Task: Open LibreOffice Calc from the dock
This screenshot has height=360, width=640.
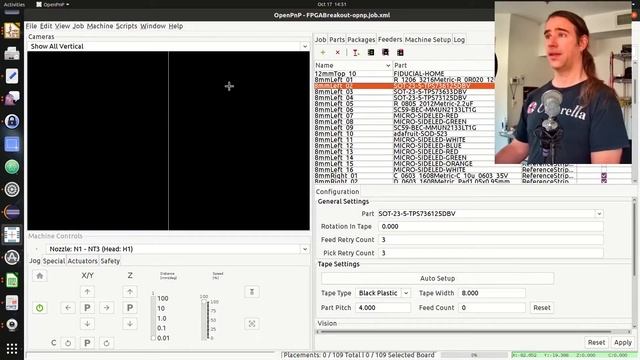Action: click(12, 280)
